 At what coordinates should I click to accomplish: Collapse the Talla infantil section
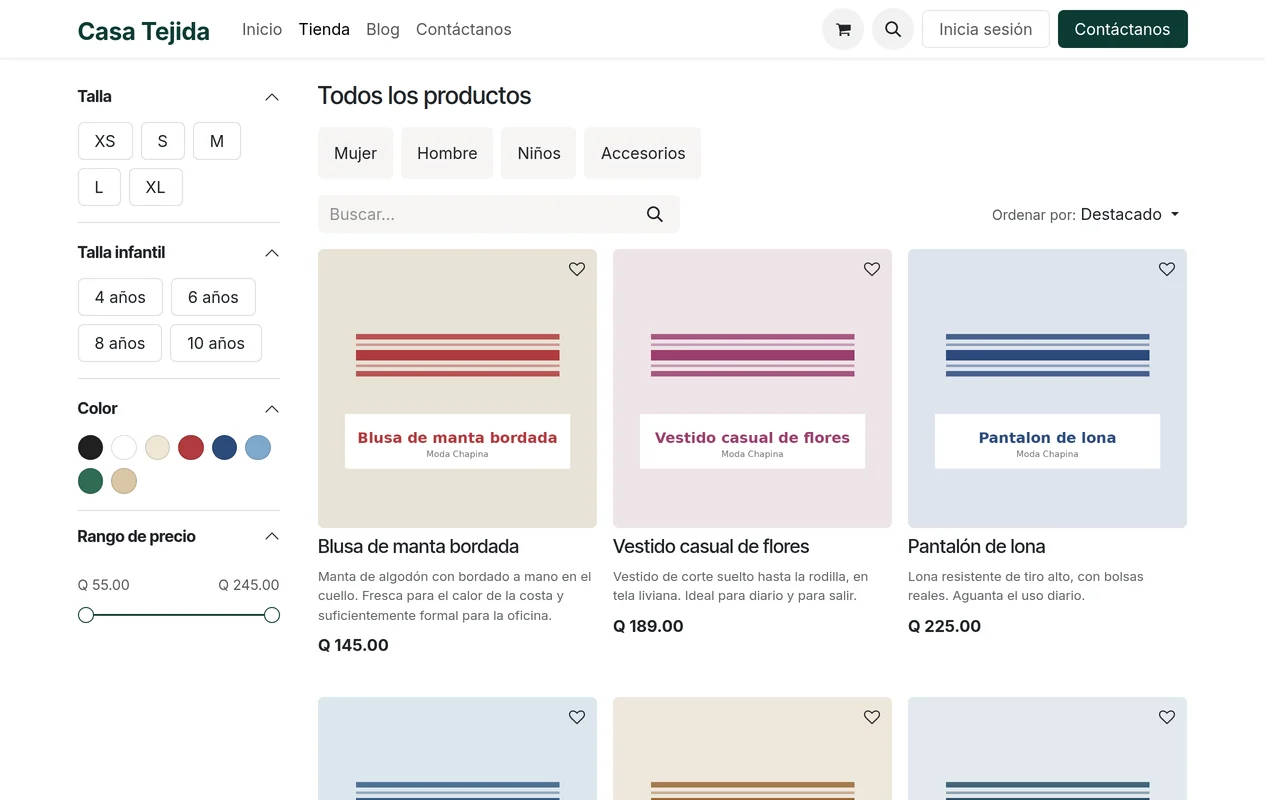click(271, 253)
